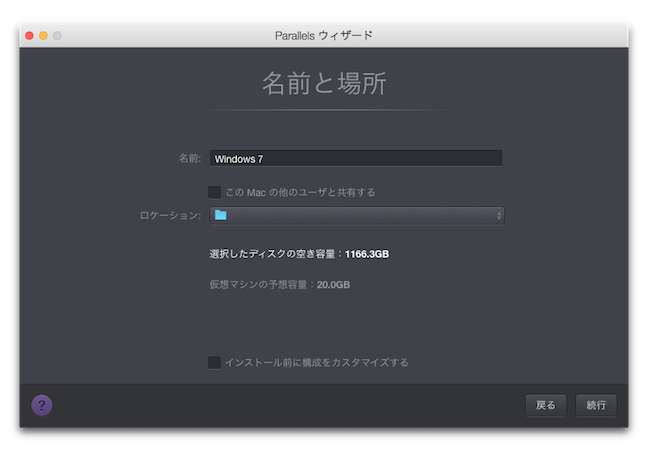This screenshot has height=452, width=648.
Task: Click the 続行 continue button
Action: (x=596, y=405)
